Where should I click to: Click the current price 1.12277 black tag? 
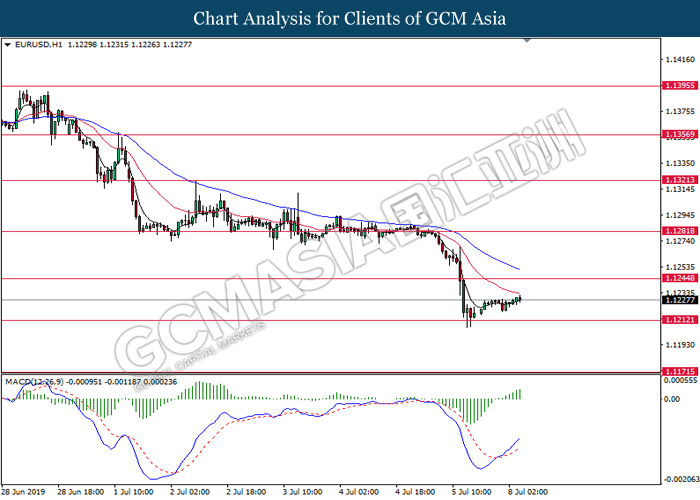[677, 299]
